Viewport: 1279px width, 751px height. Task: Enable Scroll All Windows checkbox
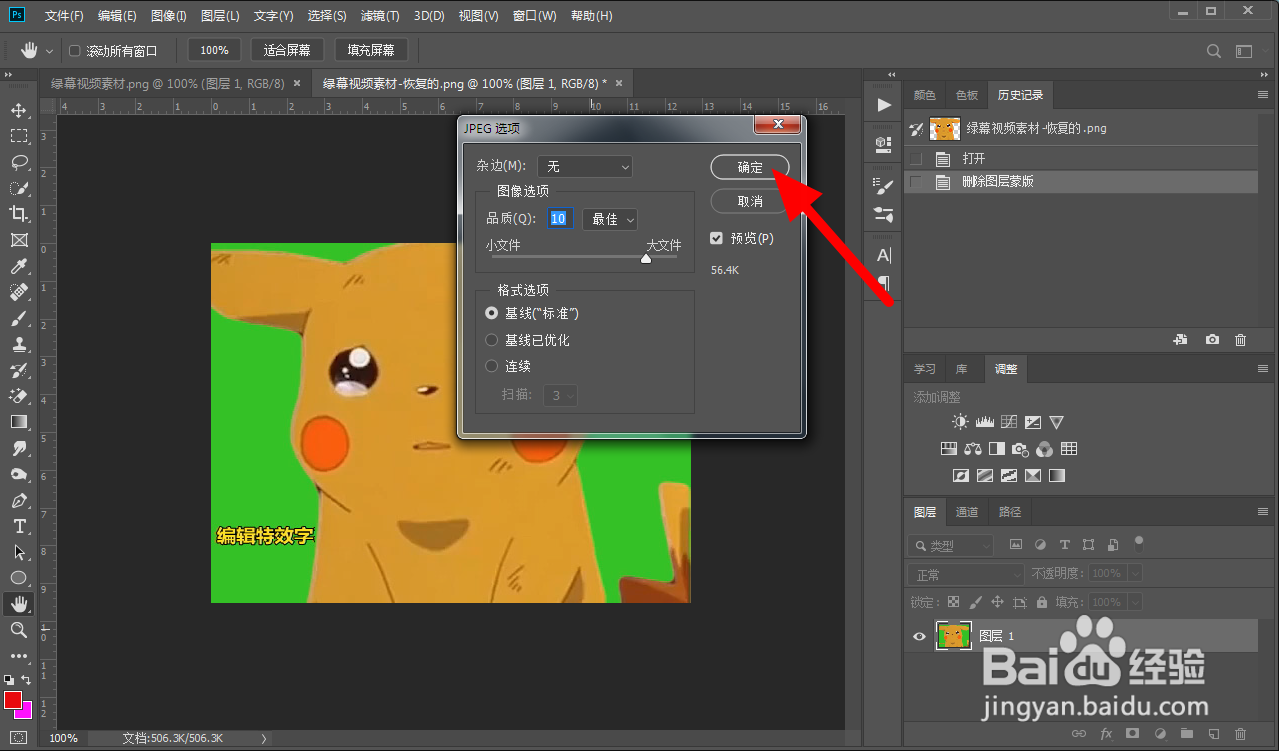point(74,51)
